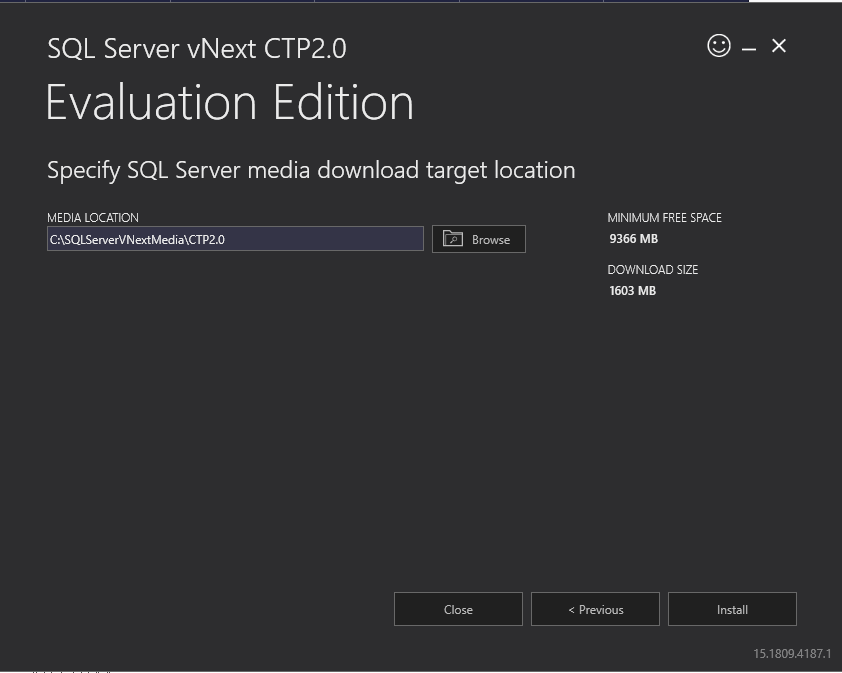Viewport: 842px width, 673px height.
Task: Click the DOWNLOAD SIZE value 1603 MB
Action: [x=631, y=290]
